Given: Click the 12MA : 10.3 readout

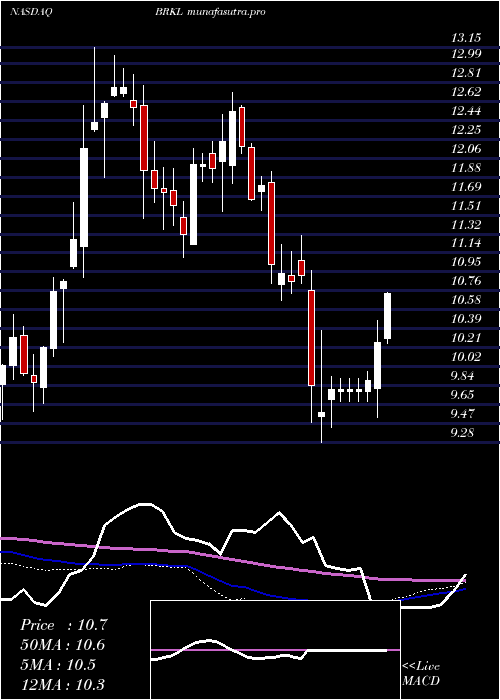Looking at the screenshot, I should point(62,685).
